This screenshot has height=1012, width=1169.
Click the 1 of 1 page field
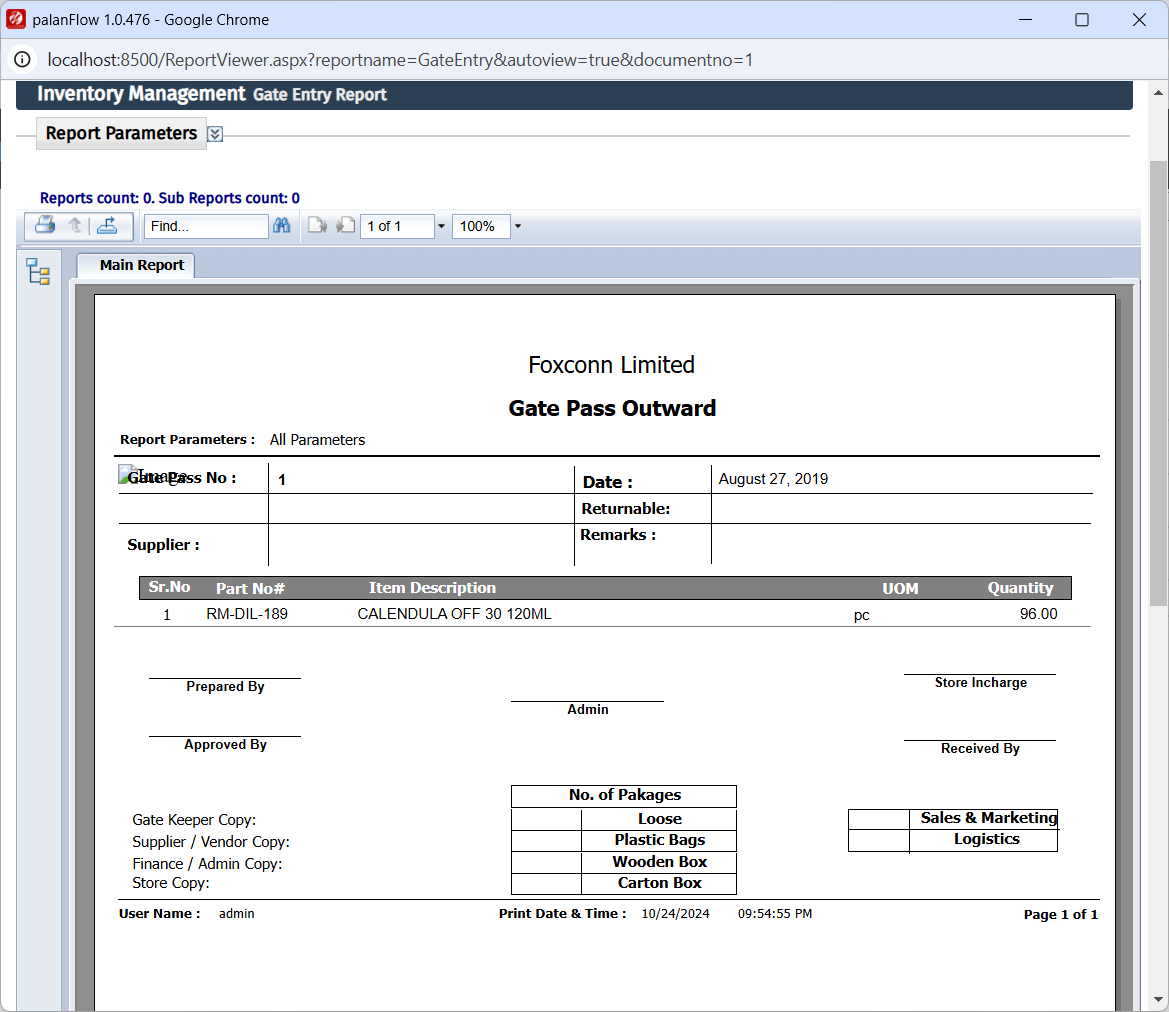pyautogui.click(x=397, y=226)
